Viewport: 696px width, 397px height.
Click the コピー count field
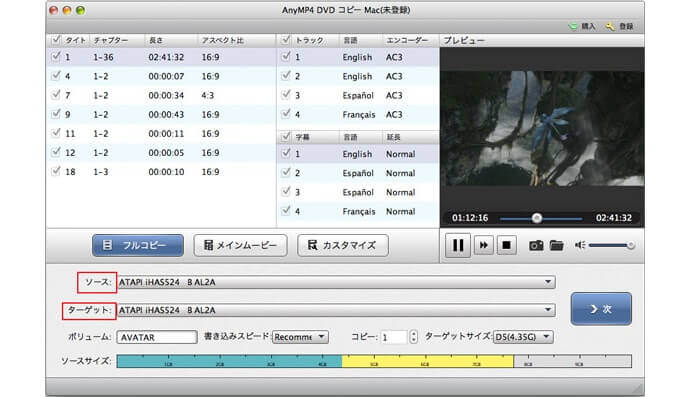point(394,337)
